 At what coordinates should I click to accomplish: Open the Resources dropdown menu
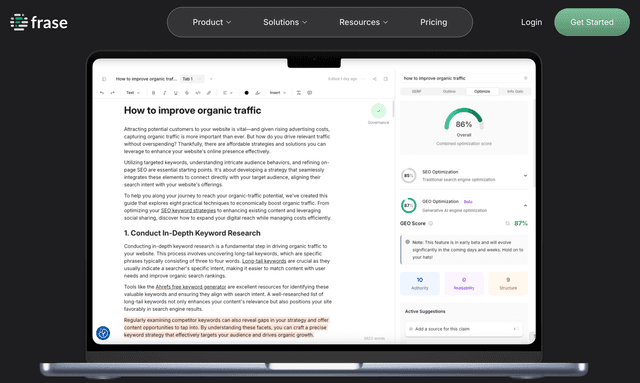[363, 22]
